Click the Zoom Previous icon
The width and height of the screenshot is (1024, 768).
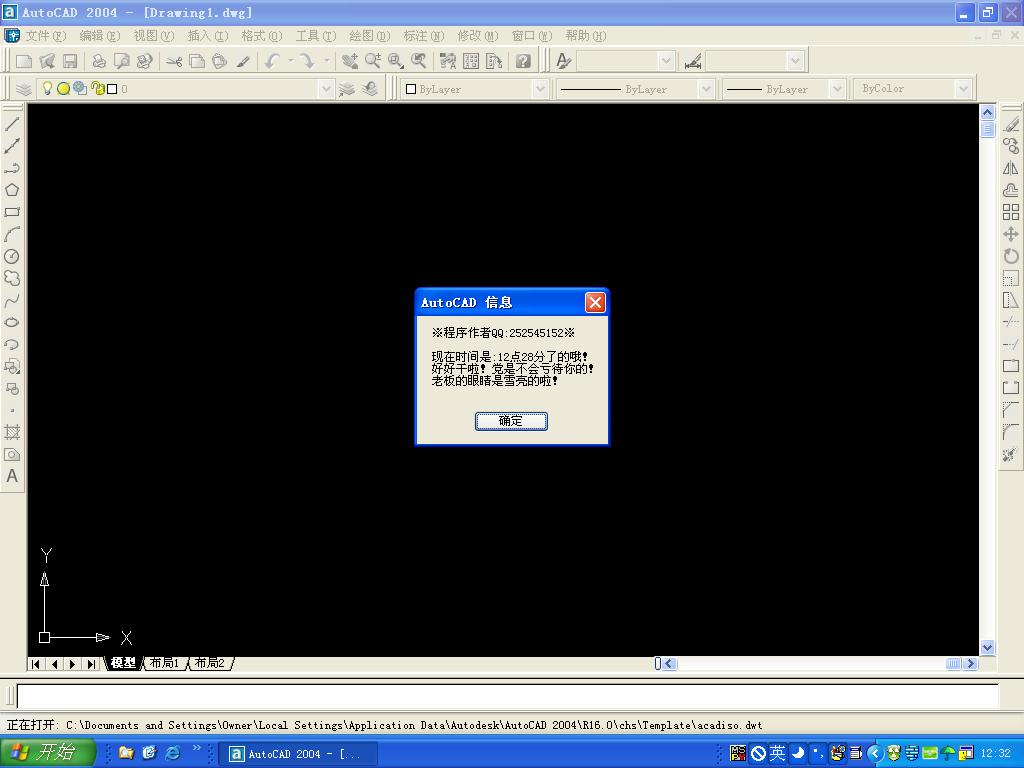(419, 61)
